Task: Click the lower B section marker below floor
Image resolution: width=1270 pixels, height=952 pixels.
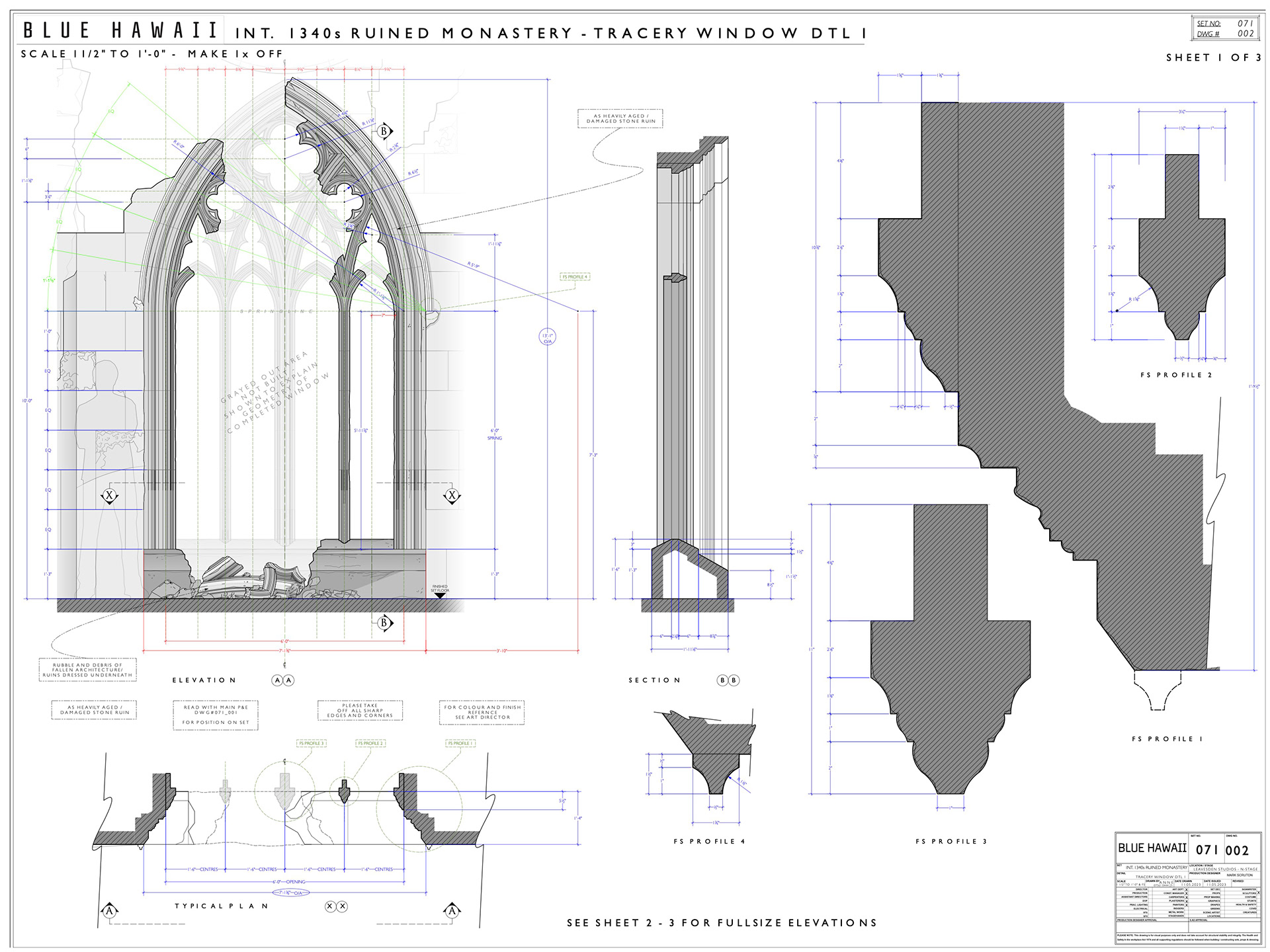Action: [x=384, y=623]
